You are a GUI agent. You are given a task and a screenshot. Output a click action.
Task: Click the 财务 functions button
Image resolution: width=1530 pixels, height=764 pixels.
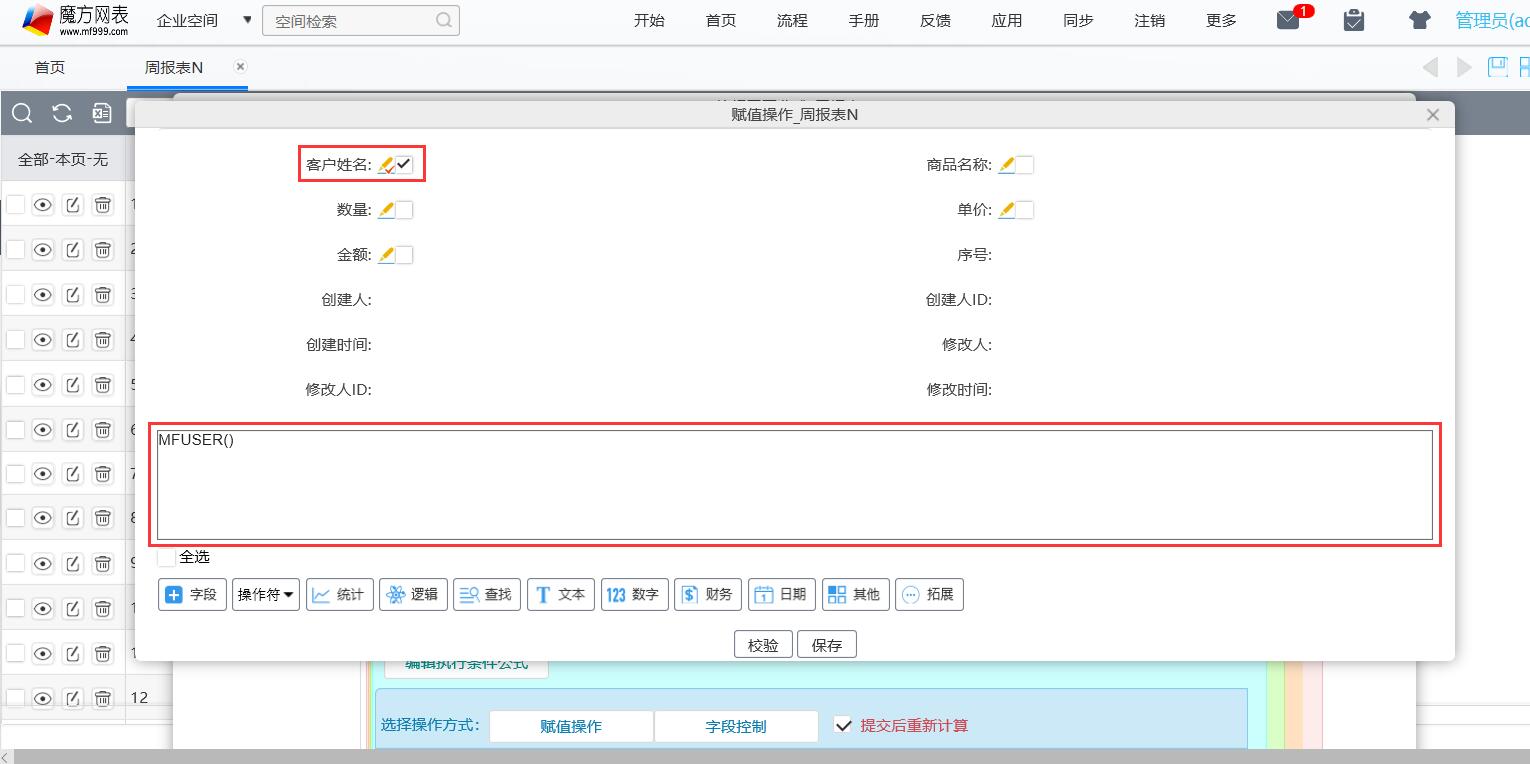[x=708, y=594]
